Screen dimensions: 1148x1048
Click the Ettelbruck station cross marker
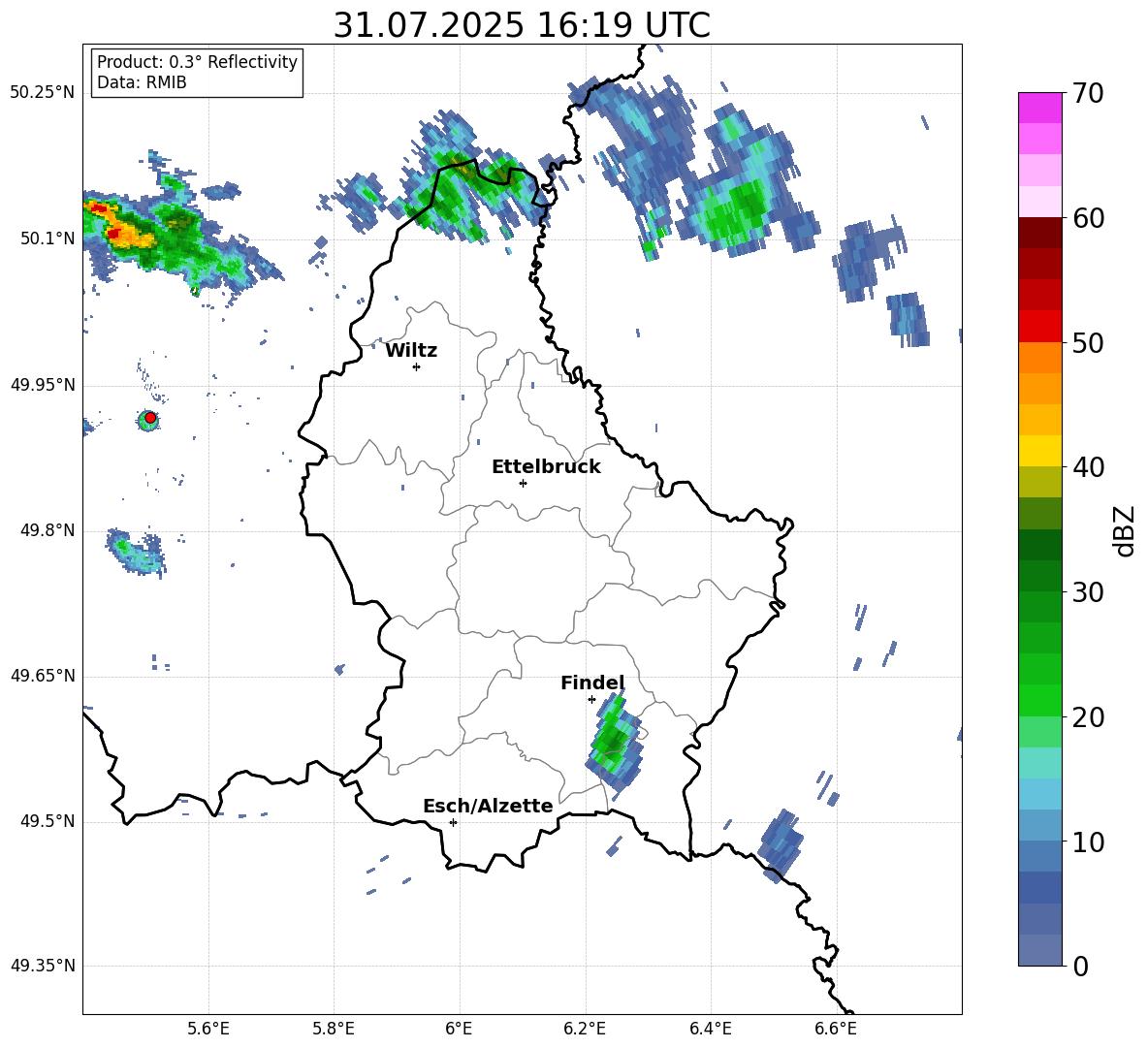pyautogui.click(x=523, y=483)
